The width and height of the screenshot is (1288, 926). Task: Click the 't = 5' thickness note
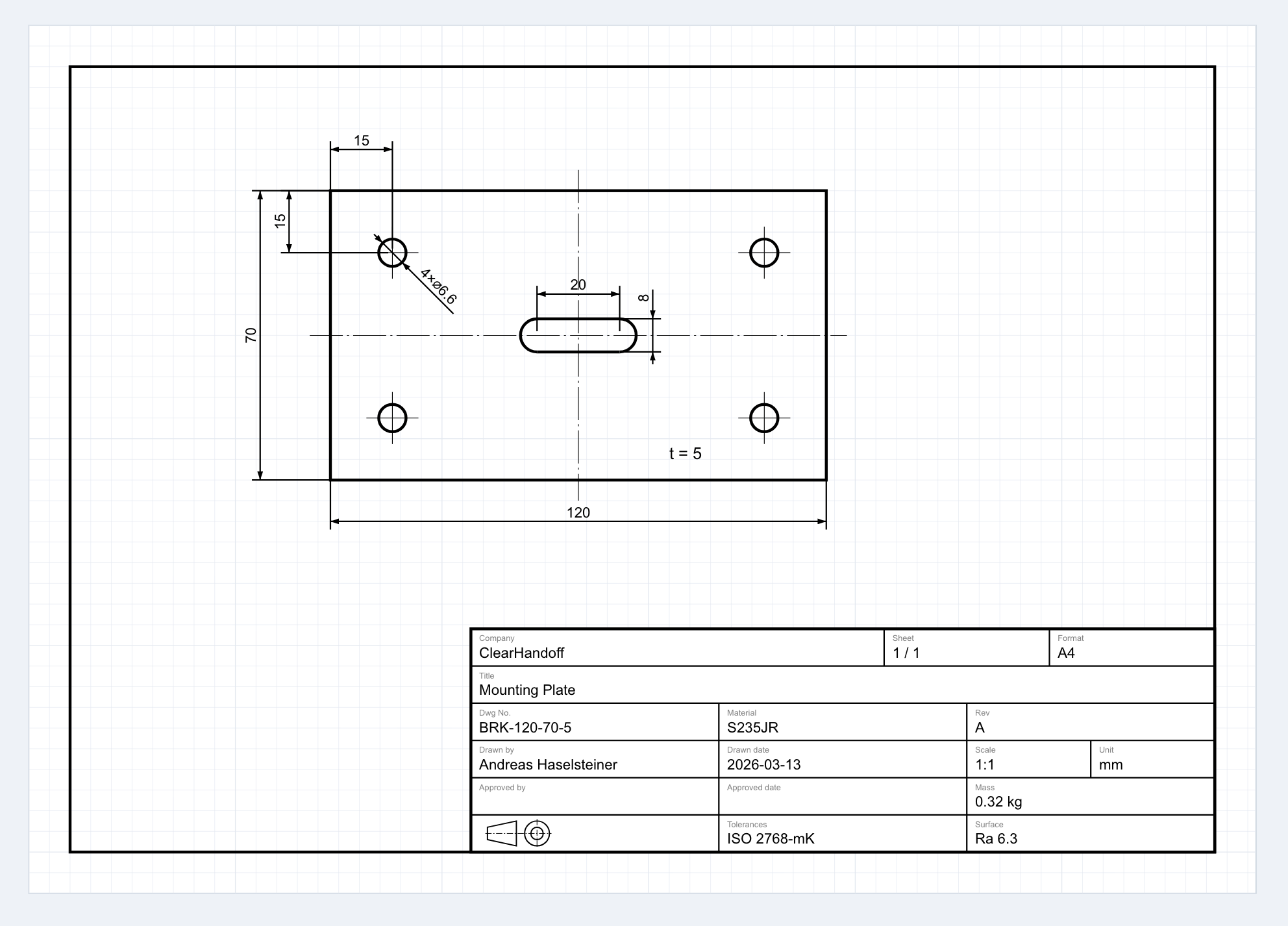pyautogui.click(x=685, y=453)
